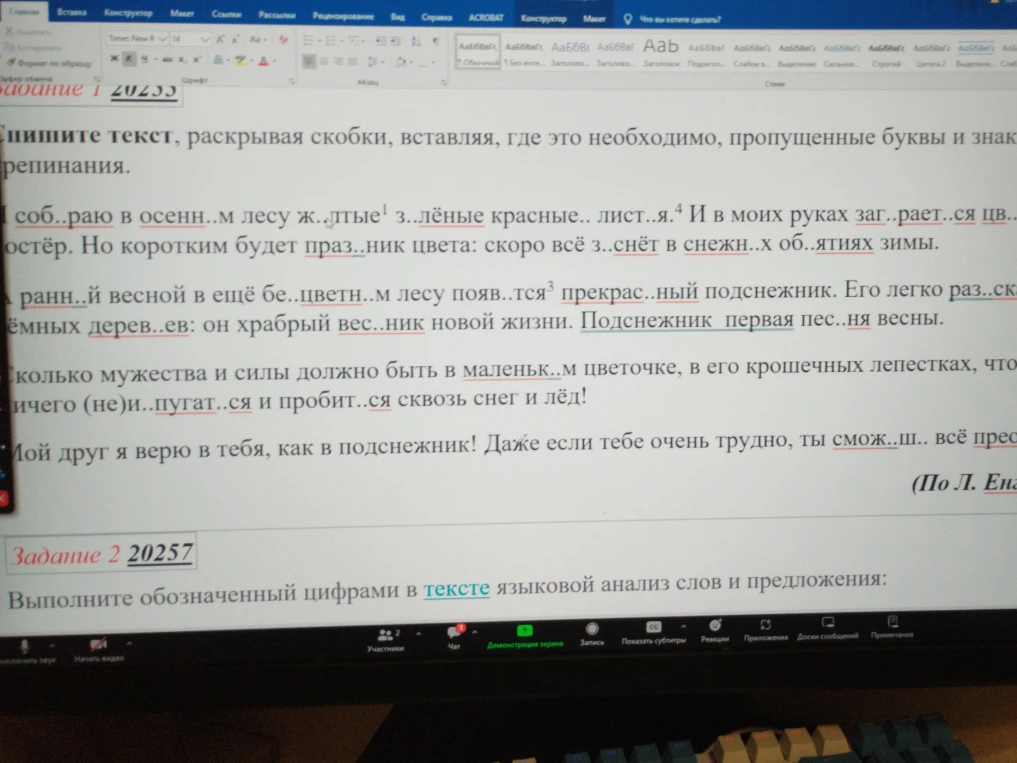The height and width of the screenshot is (763, 1017).
Task: Open the Ссылки ribbon tab
Action: [x=226, y=14]
